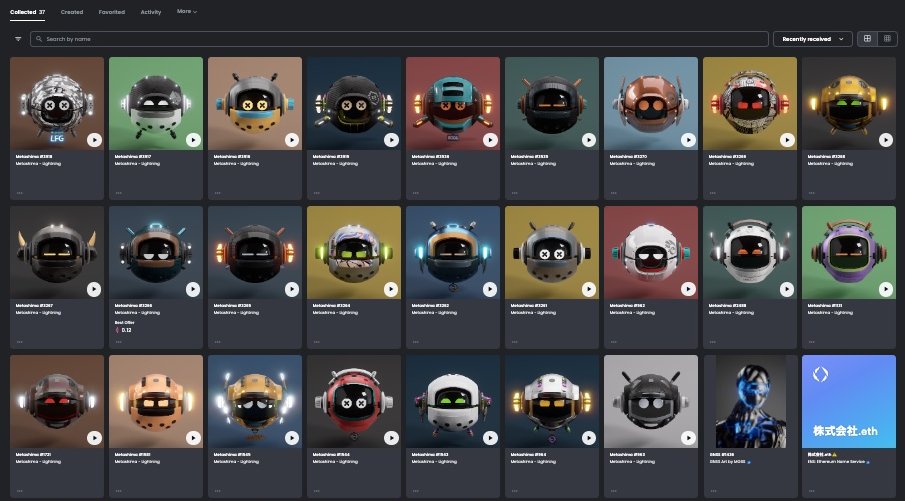Select the Collected tab
This screenshot has width=905, height=501.
coord(28,12)
